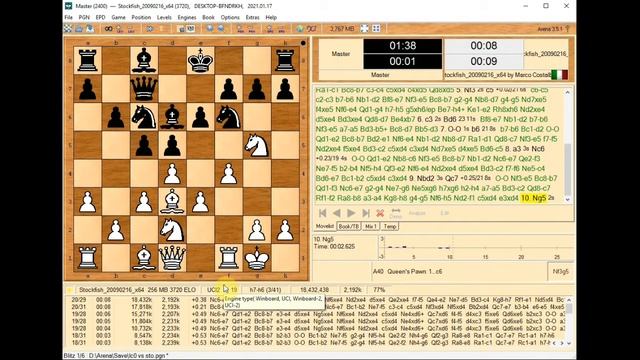Click the 77% hash usage field
The width and height of the screenshot is (640, 360).
pos(379,290)
